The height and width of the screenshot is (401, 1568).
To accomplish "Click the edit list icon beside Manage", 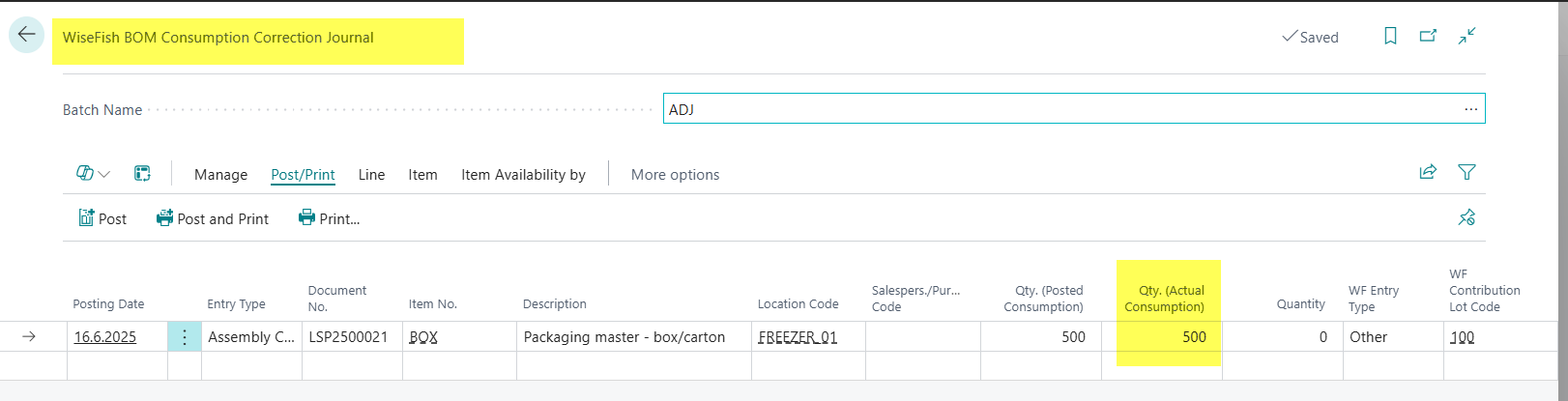I will click(142, 174).
